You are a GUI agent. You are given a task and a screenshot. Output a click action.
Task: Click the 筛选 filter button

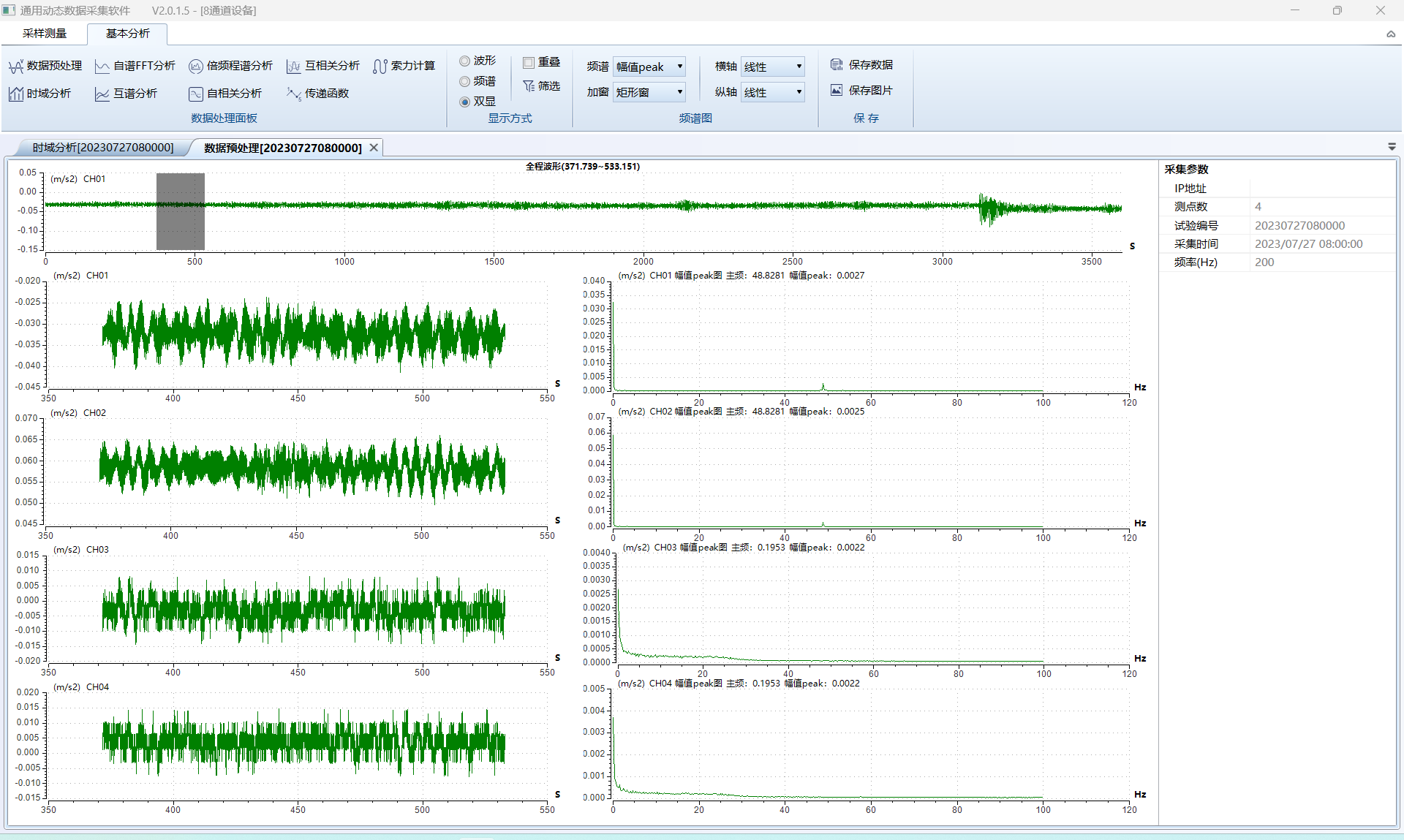pyautogui.click(x=541, y=86)
